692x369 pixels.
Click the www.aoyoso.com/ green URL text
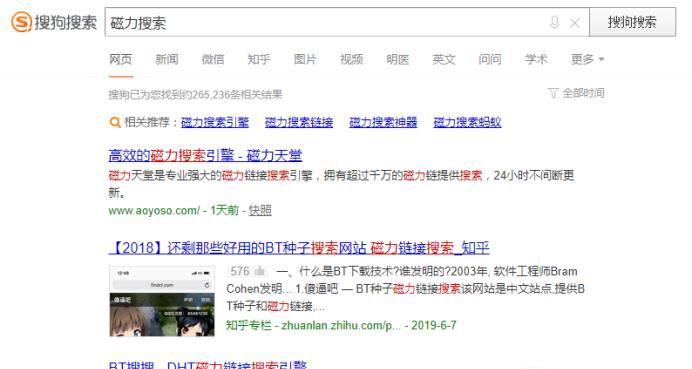click(154, 211)
